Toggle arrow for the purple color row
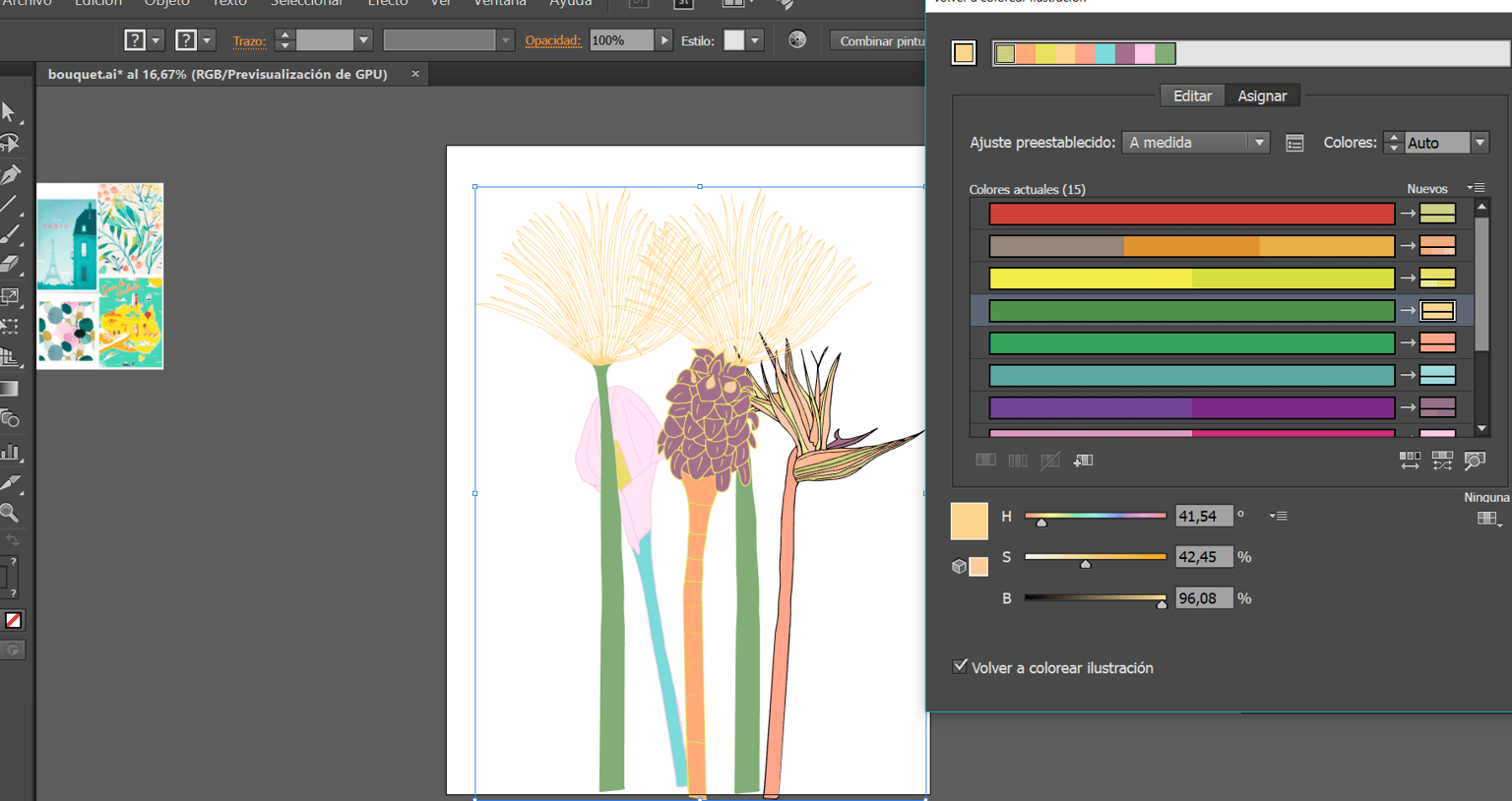Screen dimensions: 1512x801 (x=1408, y=407)
